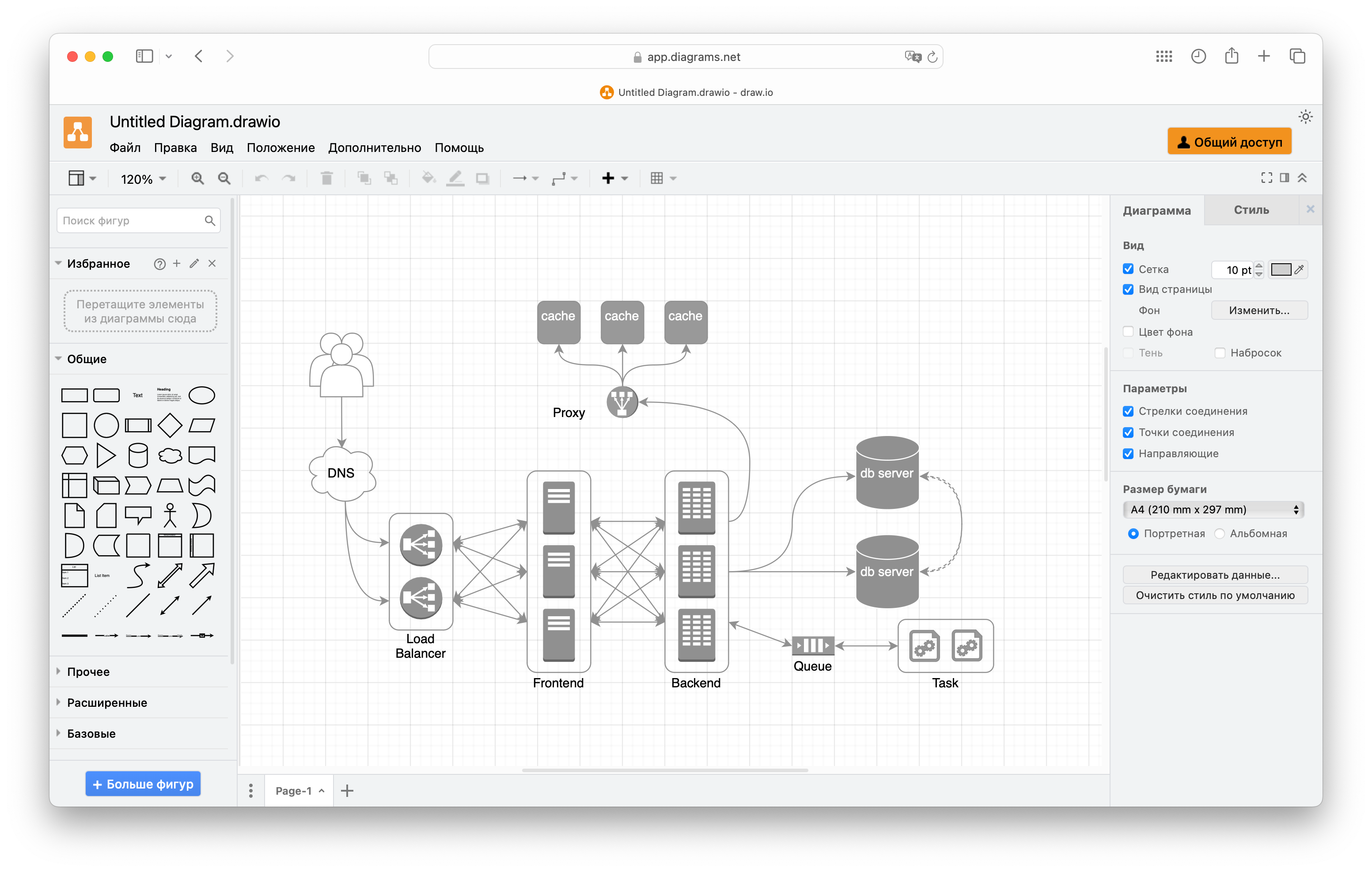Click the Line Color pencil icon
This screenshot has height=872, width=1372.
coord(455,178)
